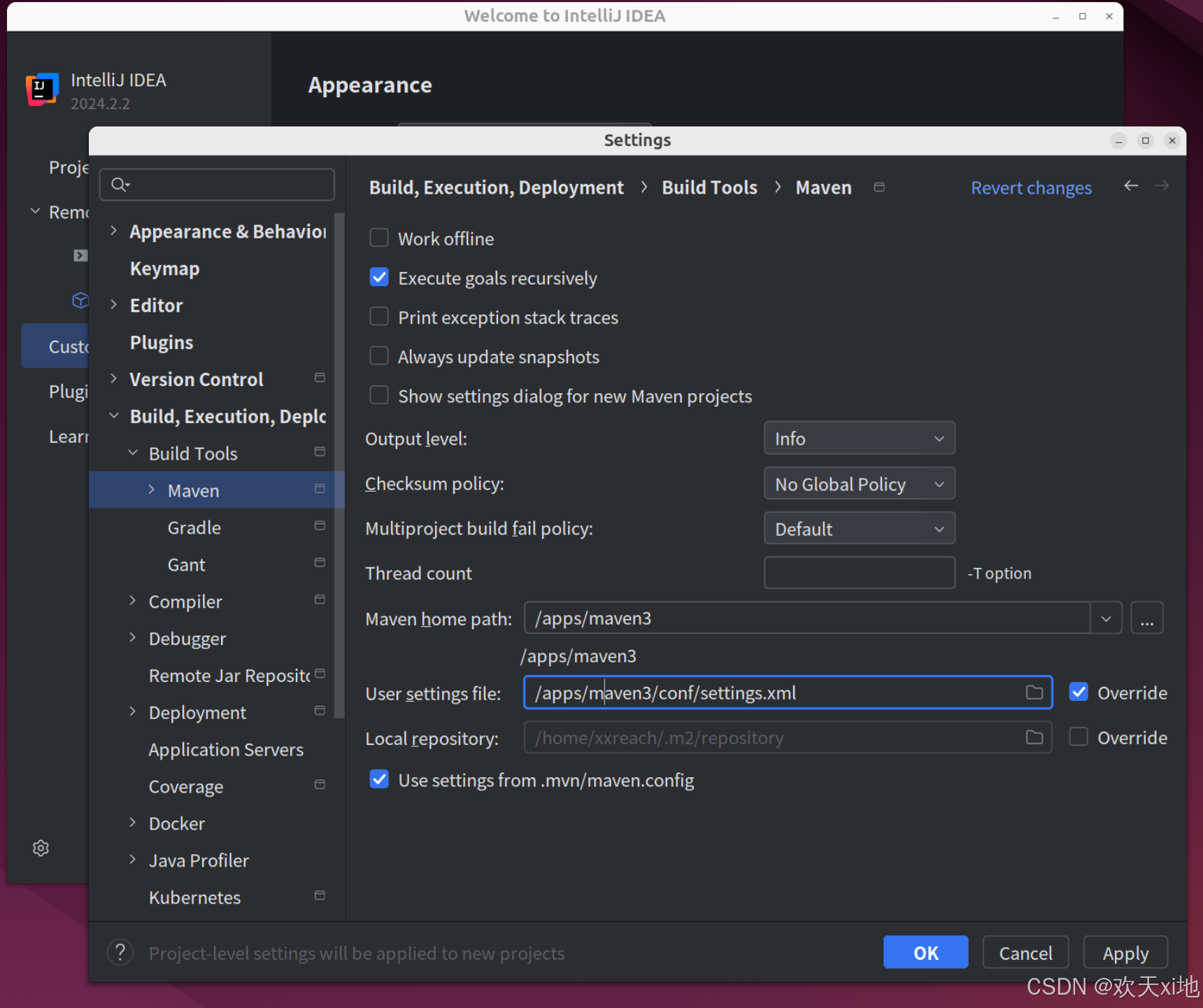Screen dimensions: 1203x1008
Task: Go forward with the right arrow
Action: (x=1162, y=185)
